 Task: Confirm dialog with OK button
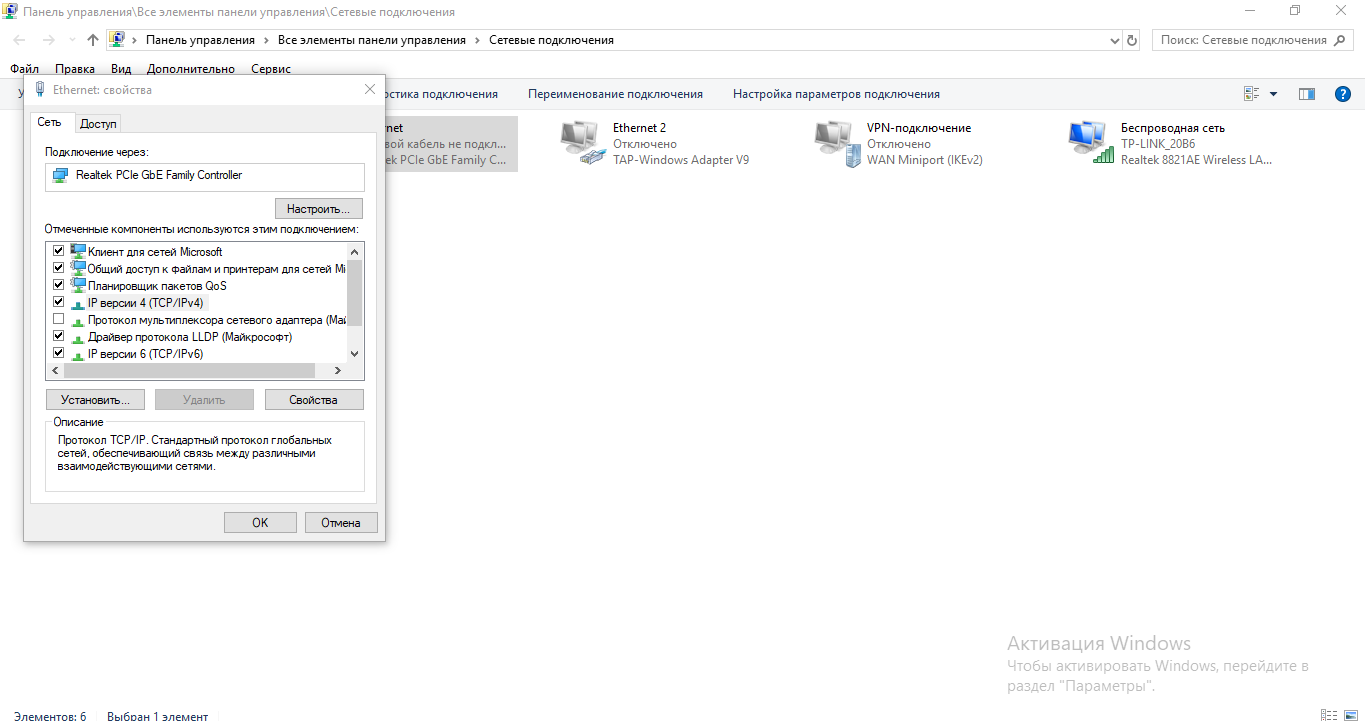click(260, 522)
